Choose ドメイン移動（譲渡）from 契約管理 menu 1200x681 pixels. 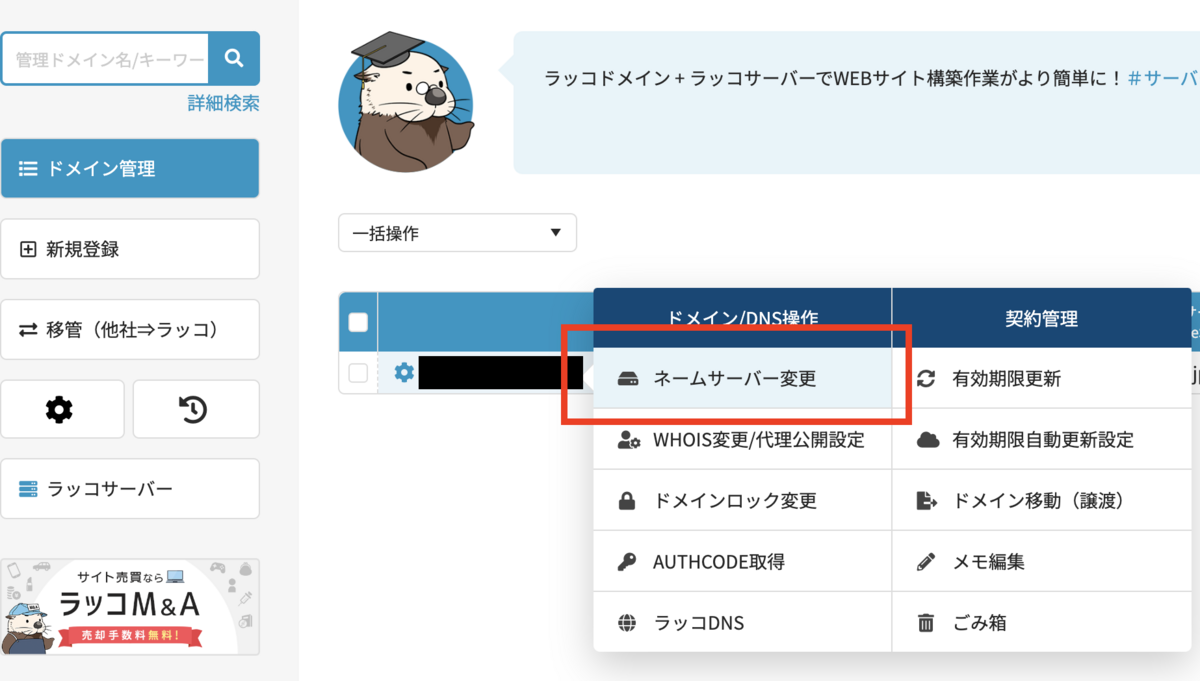(x=1020, y=500)
